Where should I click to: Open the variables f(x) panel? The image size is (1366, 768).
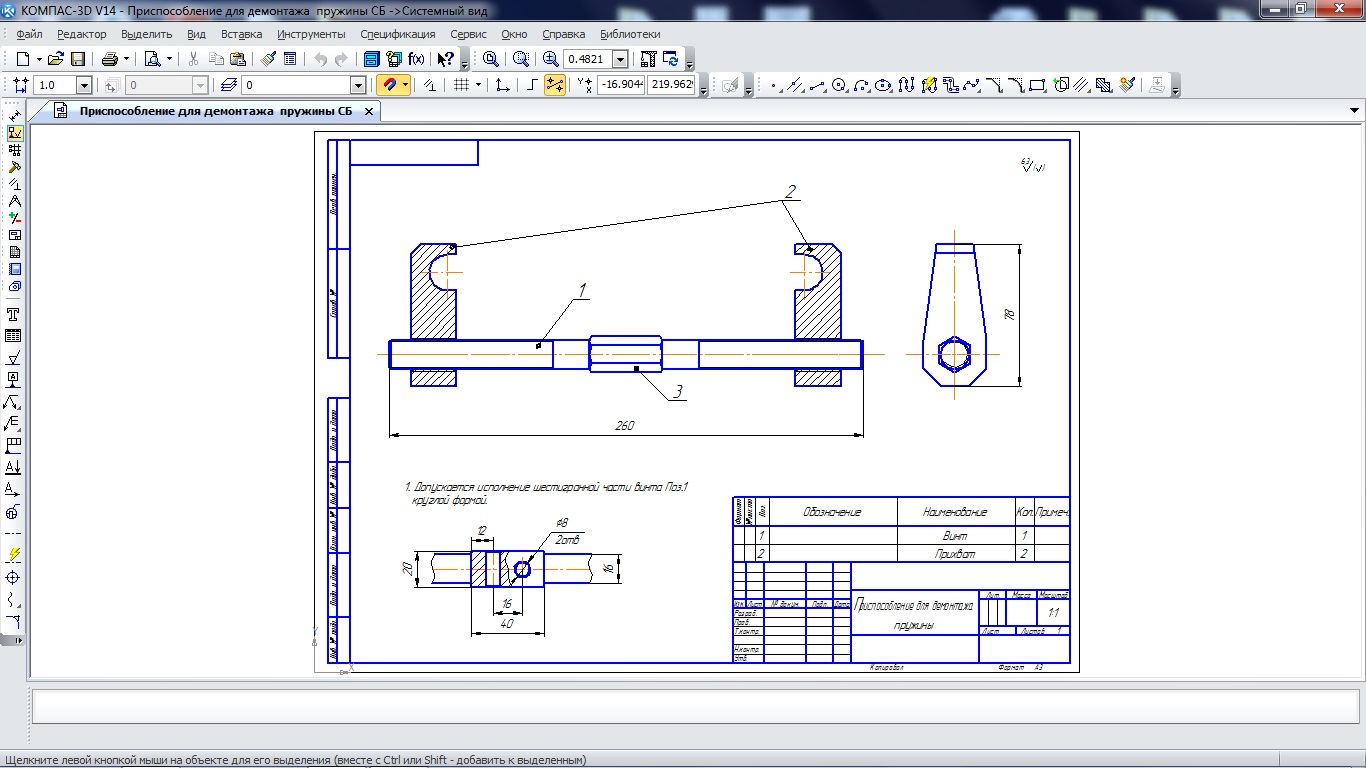tap(416, 59)
